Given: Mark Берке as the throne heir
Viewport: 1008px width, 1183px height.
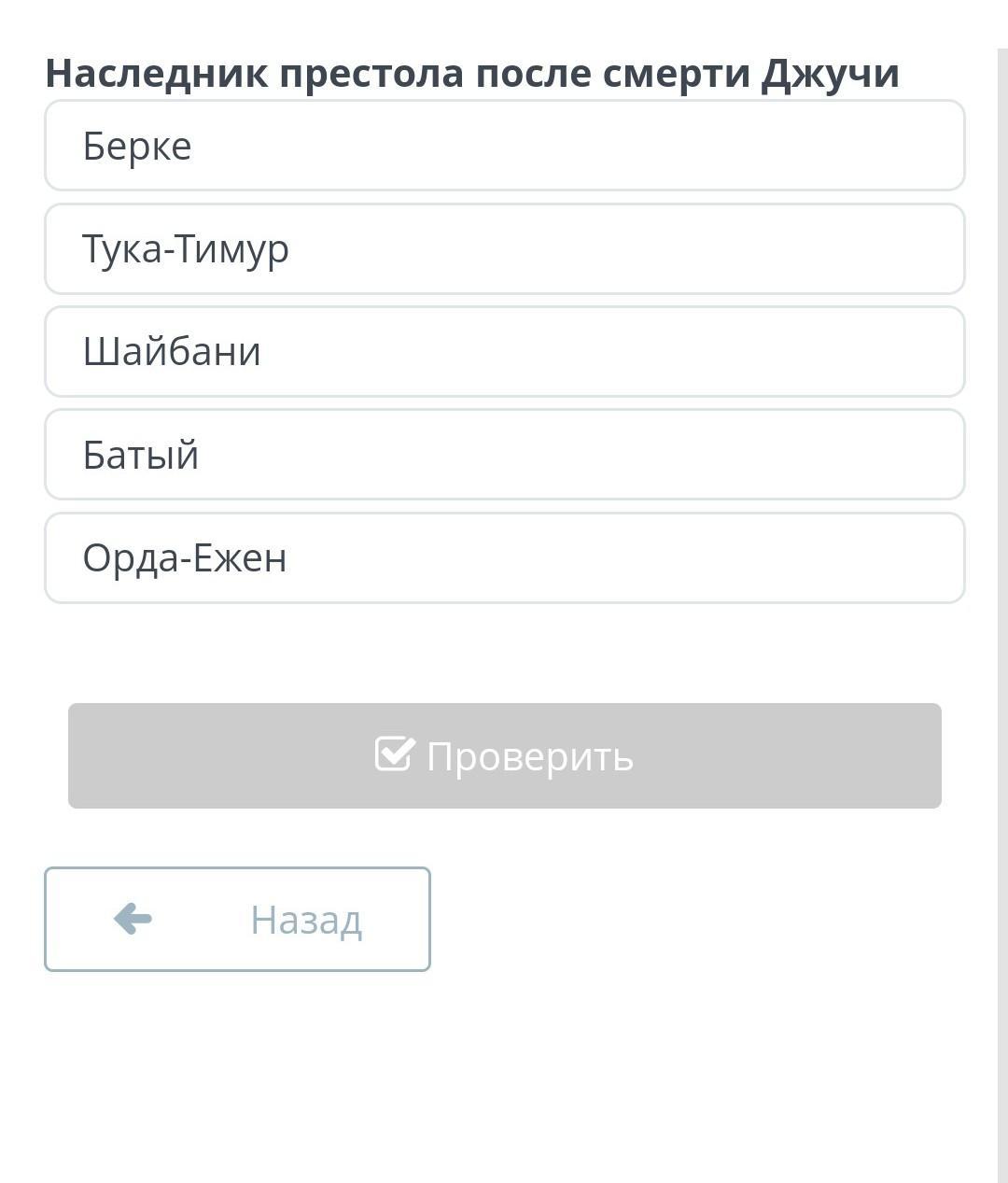Looking at the screenshot, I should [137, 147].
